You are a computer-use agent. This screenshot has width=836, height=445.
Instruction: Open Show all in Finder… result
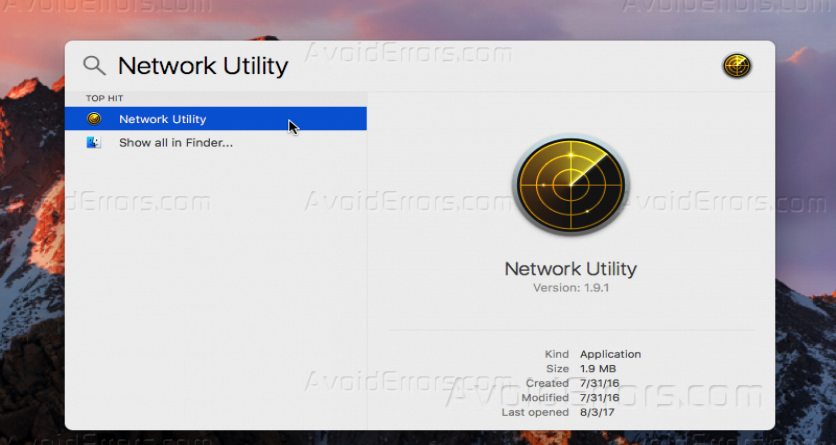(215, 142)
